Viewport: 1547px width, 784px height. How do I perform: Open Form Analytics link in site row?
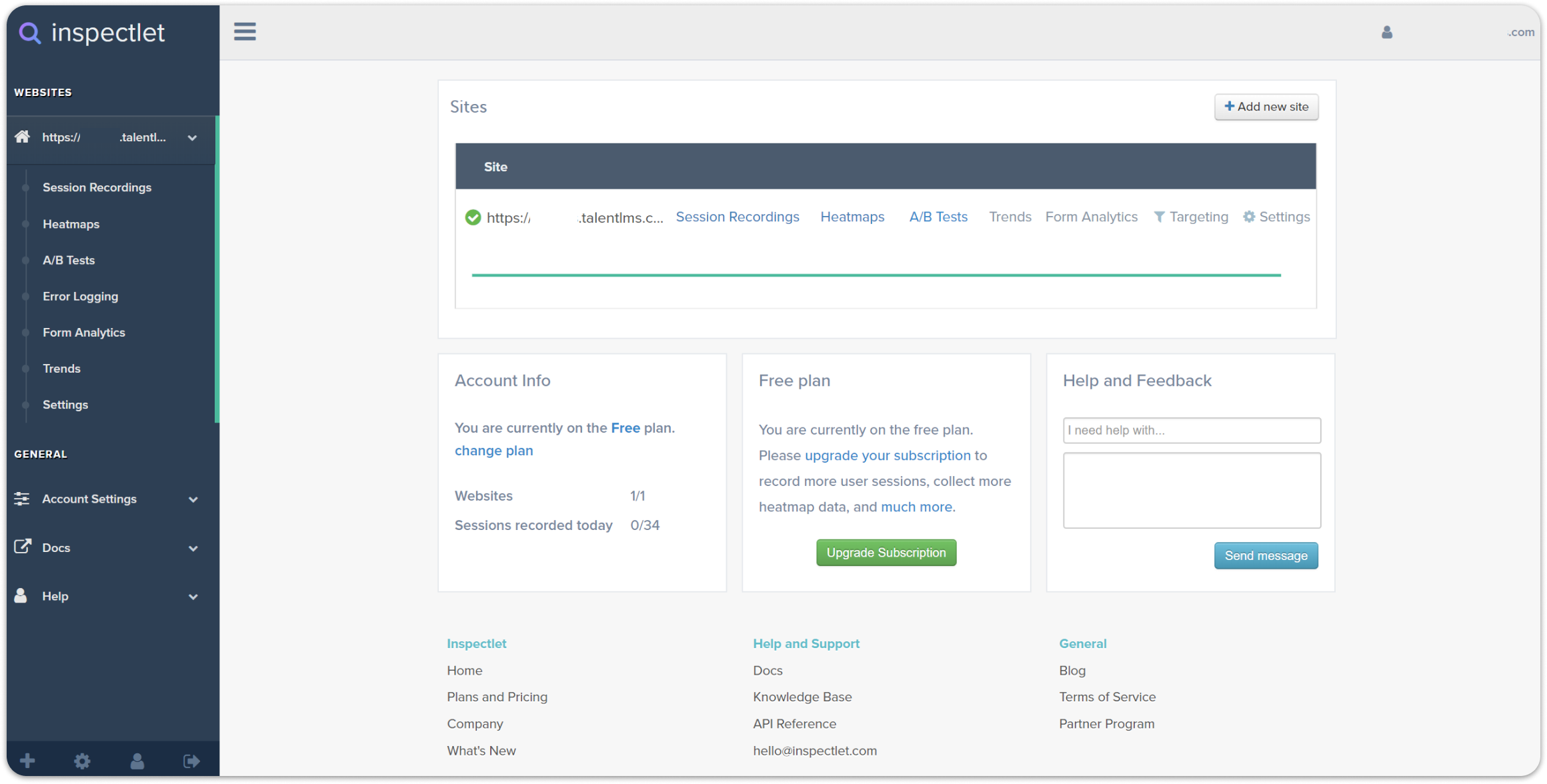point(1091,217)
